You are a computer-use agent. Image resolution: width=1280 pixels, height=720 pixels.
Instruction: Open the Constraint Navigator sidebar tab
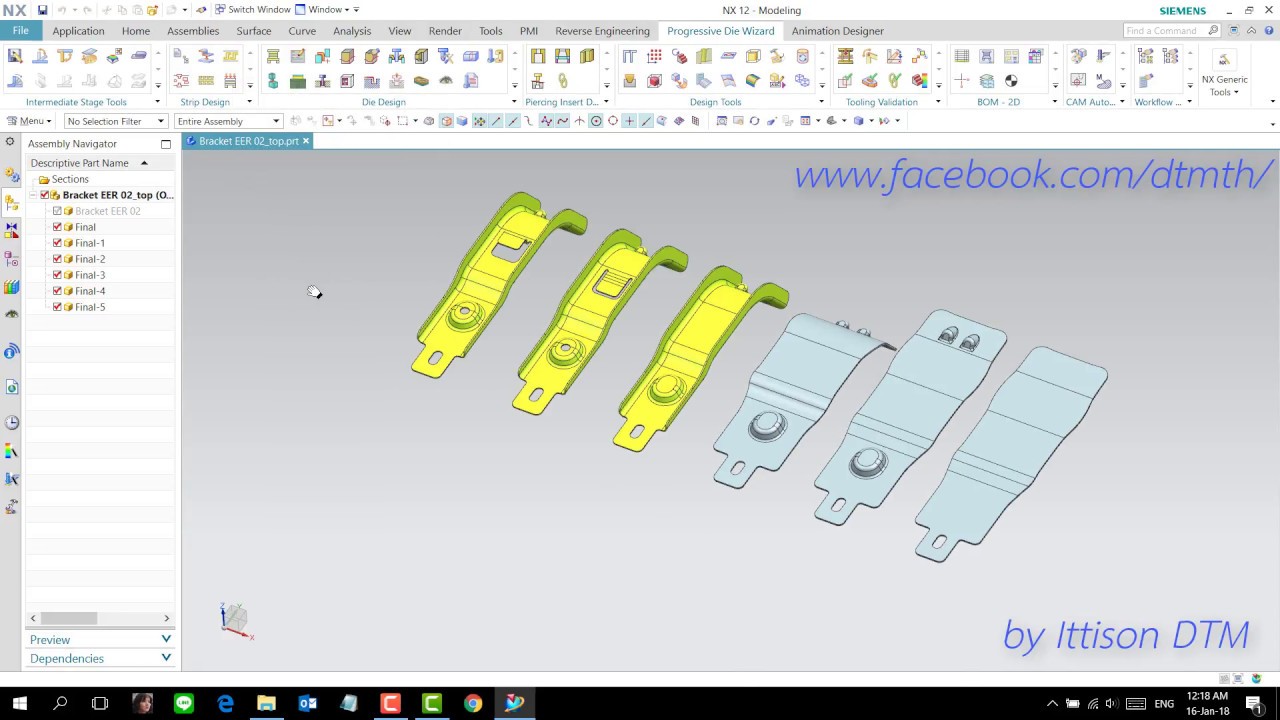[x=11, y=230]
